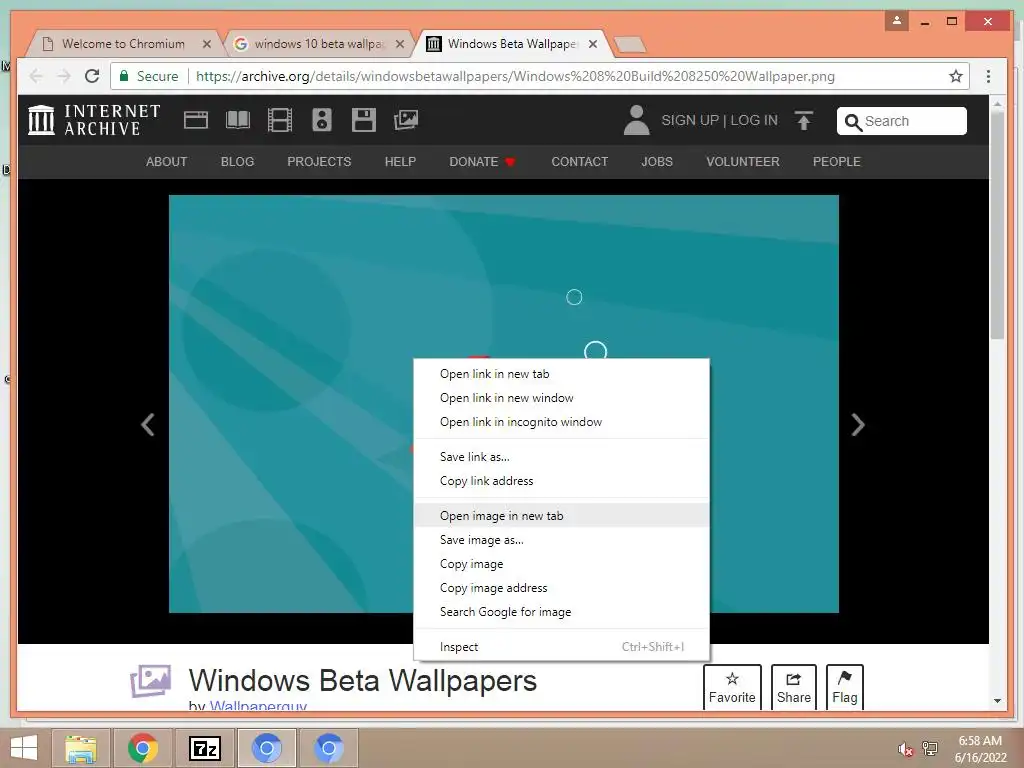This screenshot has width=1024, height=768.
Task: Choose Search Google for image
Action: coord(562,613)
